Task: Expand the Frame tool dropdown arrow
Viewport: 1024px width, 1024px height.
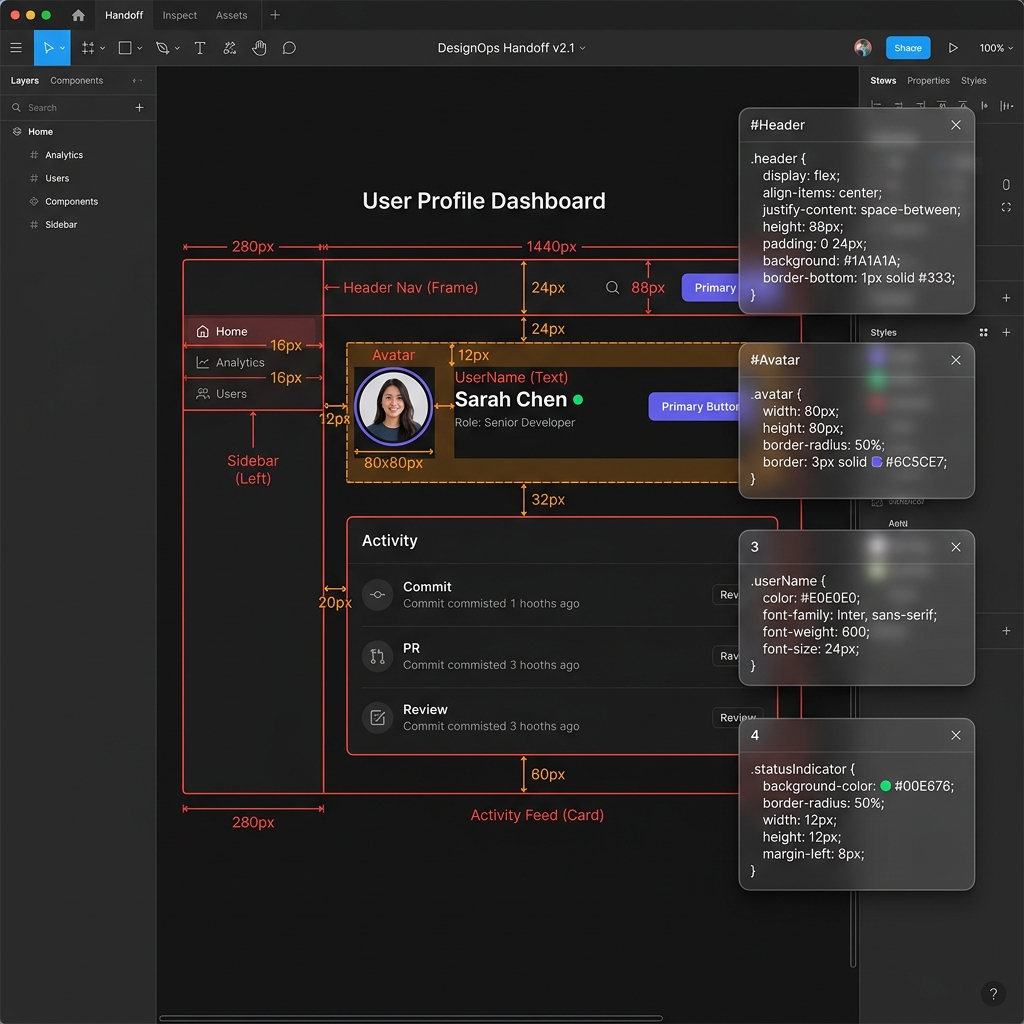Action: 103,48
